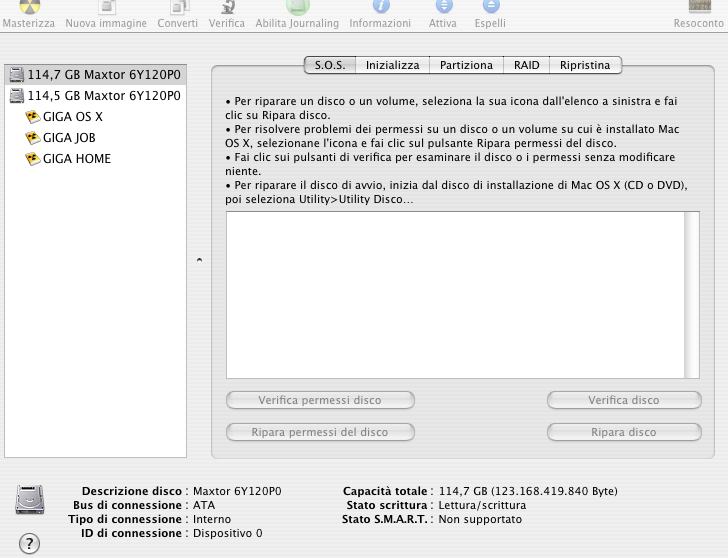Click the Masterizza label text

(29, 23)
